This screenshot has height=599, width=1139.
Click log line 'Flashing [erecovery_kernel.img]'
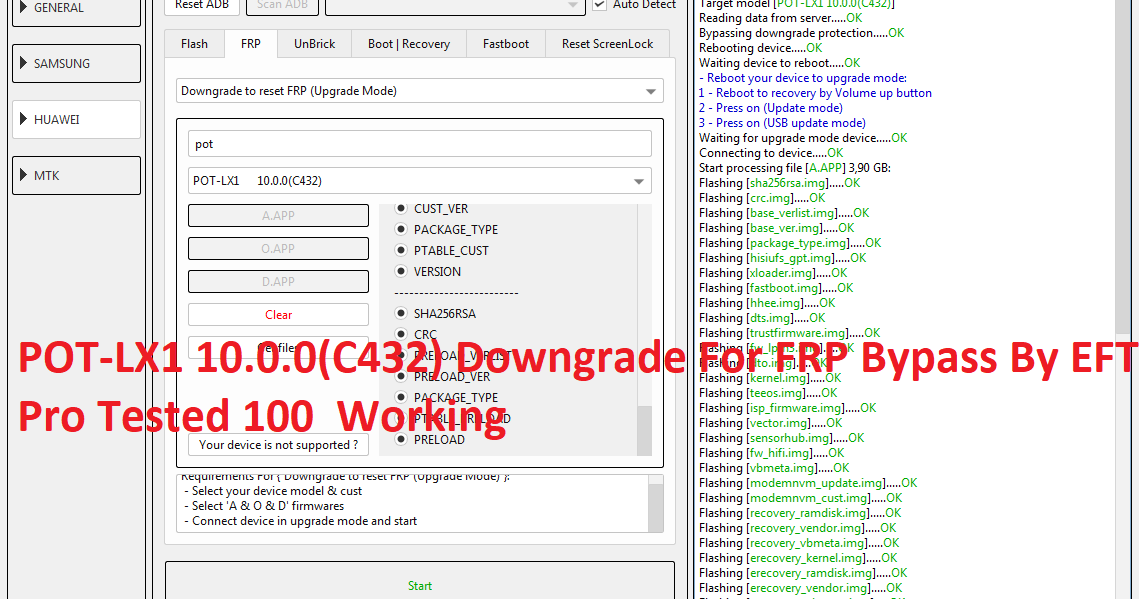tap(798, 558)
